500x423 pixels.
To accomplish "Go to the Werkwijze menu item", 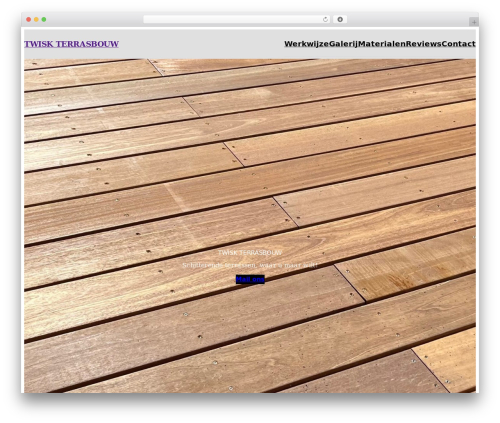I will point(306,44).
